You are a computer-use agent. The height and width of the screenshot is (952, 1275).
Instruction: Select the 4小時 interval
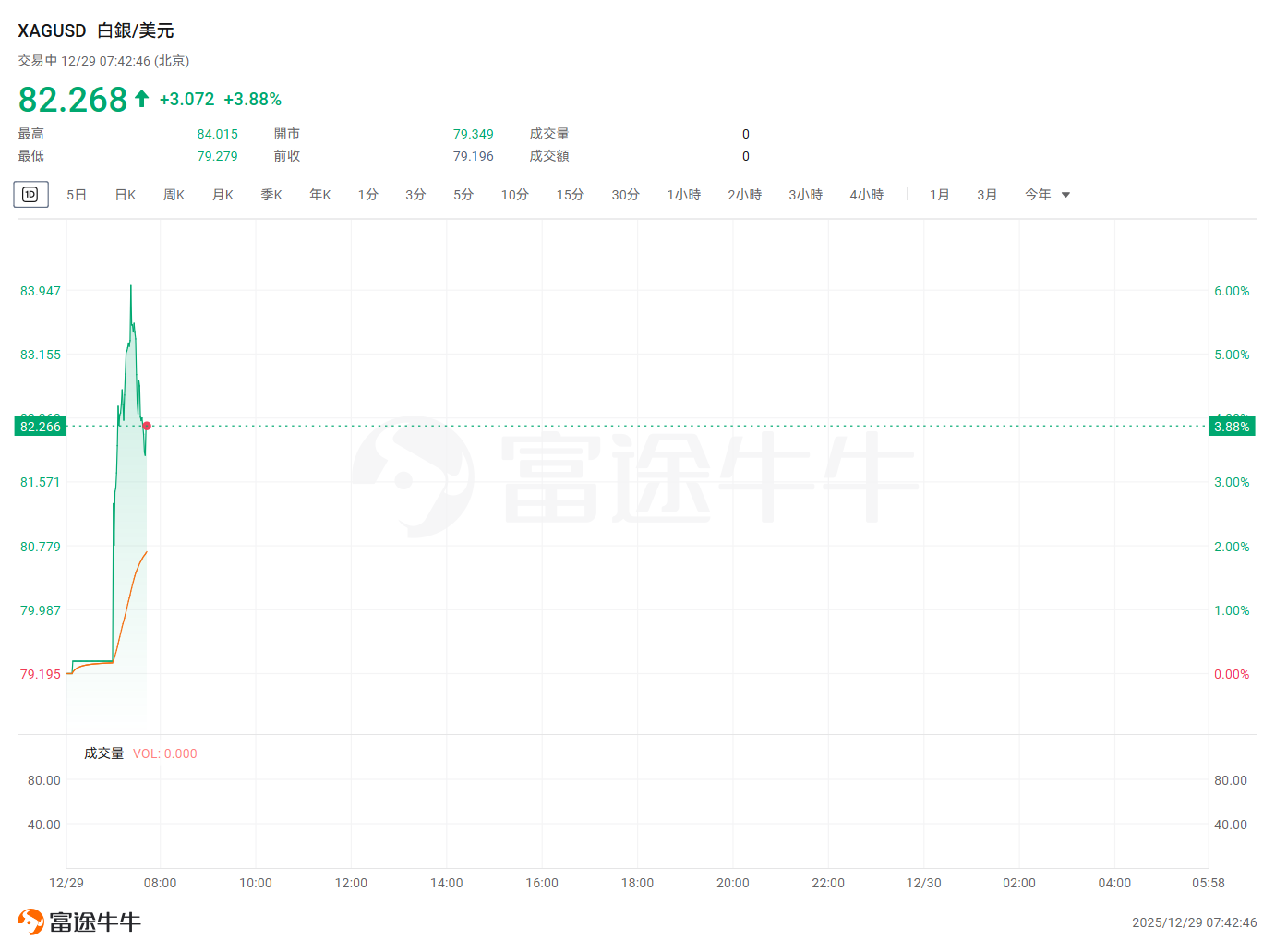click(866, 195)
